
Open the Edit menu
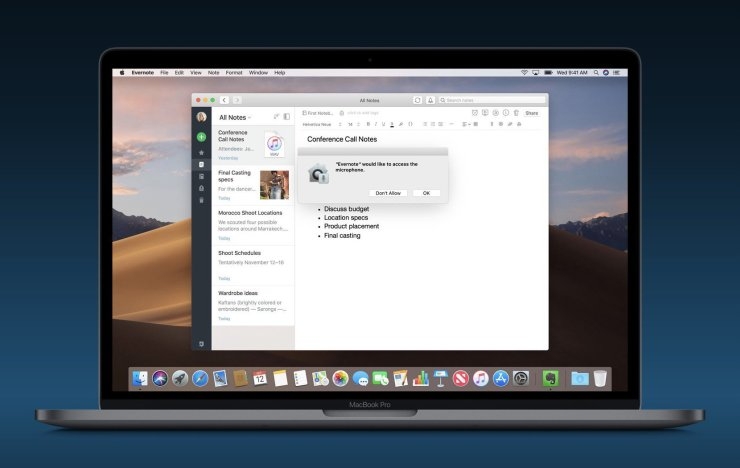coord(179,73)
